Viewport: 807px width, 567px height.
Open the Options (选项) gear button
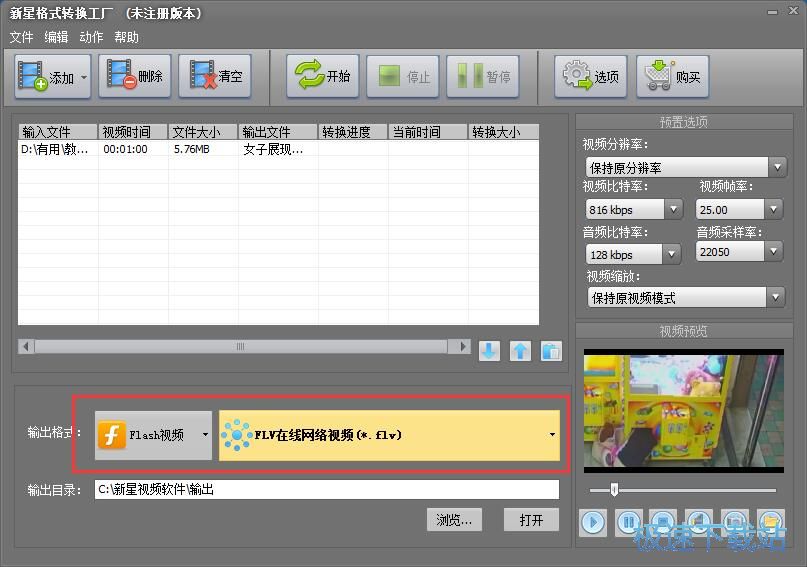coord(591,77)
